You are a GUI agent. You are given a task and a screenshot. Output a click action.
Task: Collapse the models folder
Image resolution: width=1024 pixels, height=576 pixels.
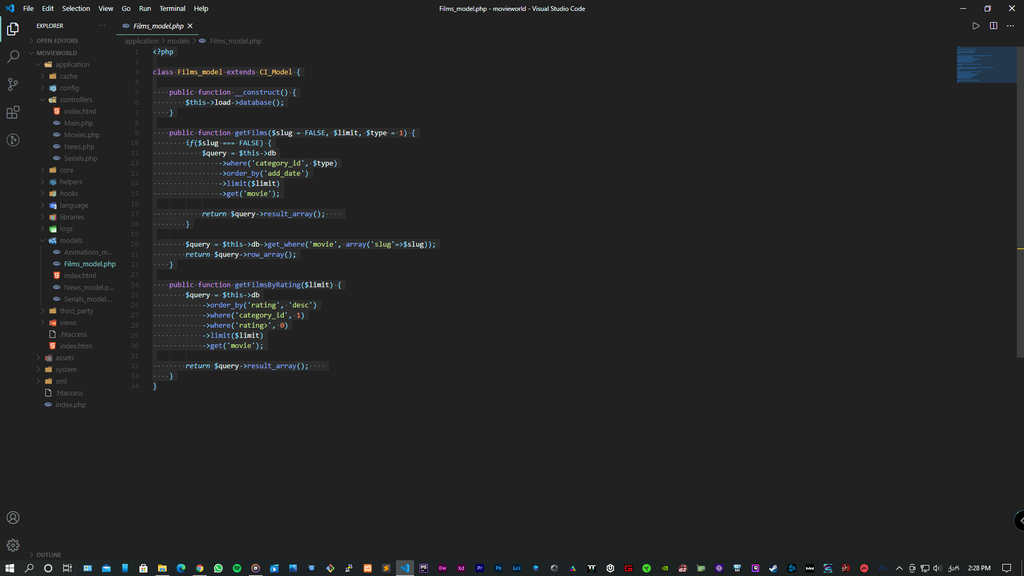pyautogui.click(x=71, y=241)
